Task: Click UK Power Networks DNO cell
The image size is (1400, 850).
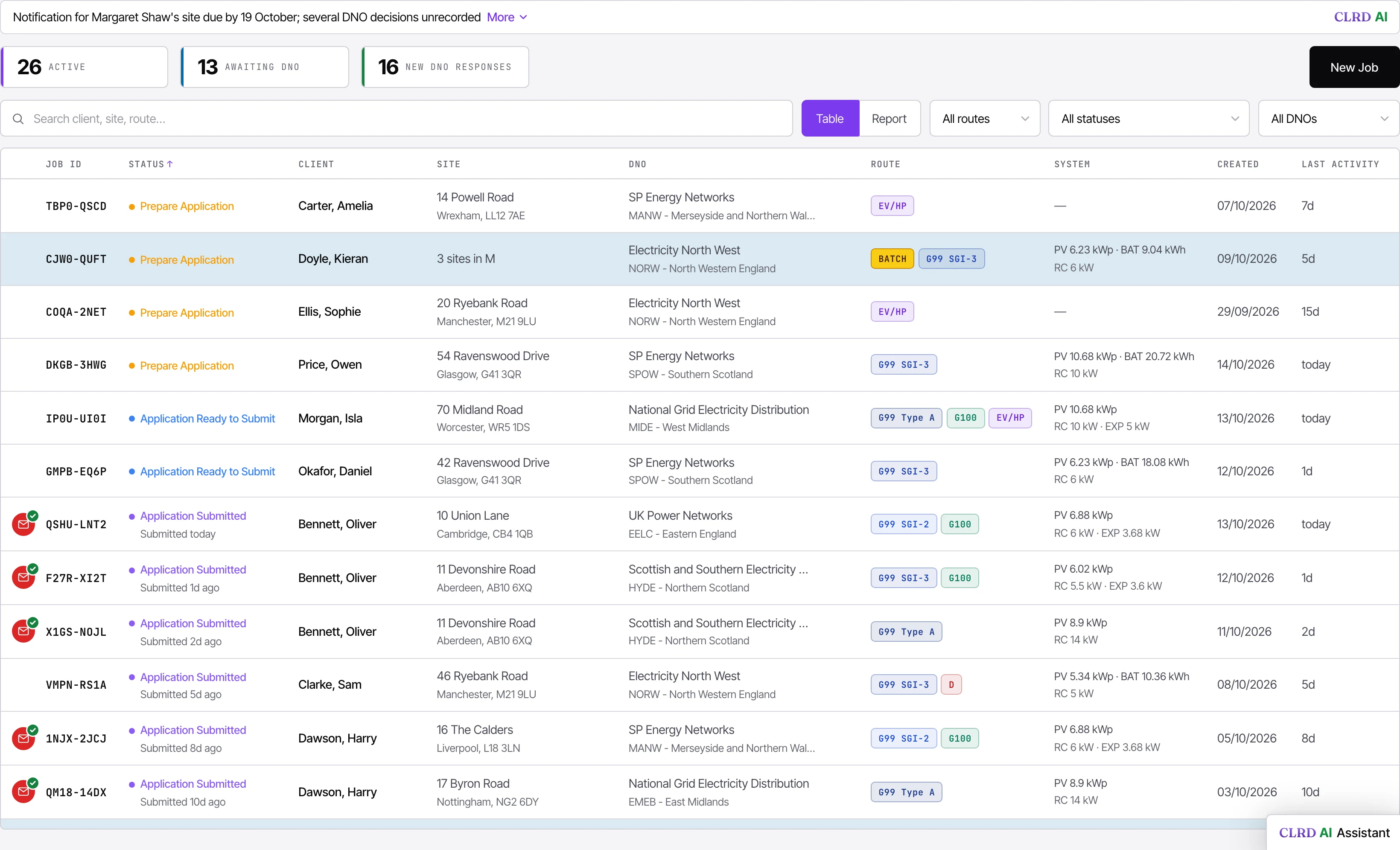Action: point(680,515)
